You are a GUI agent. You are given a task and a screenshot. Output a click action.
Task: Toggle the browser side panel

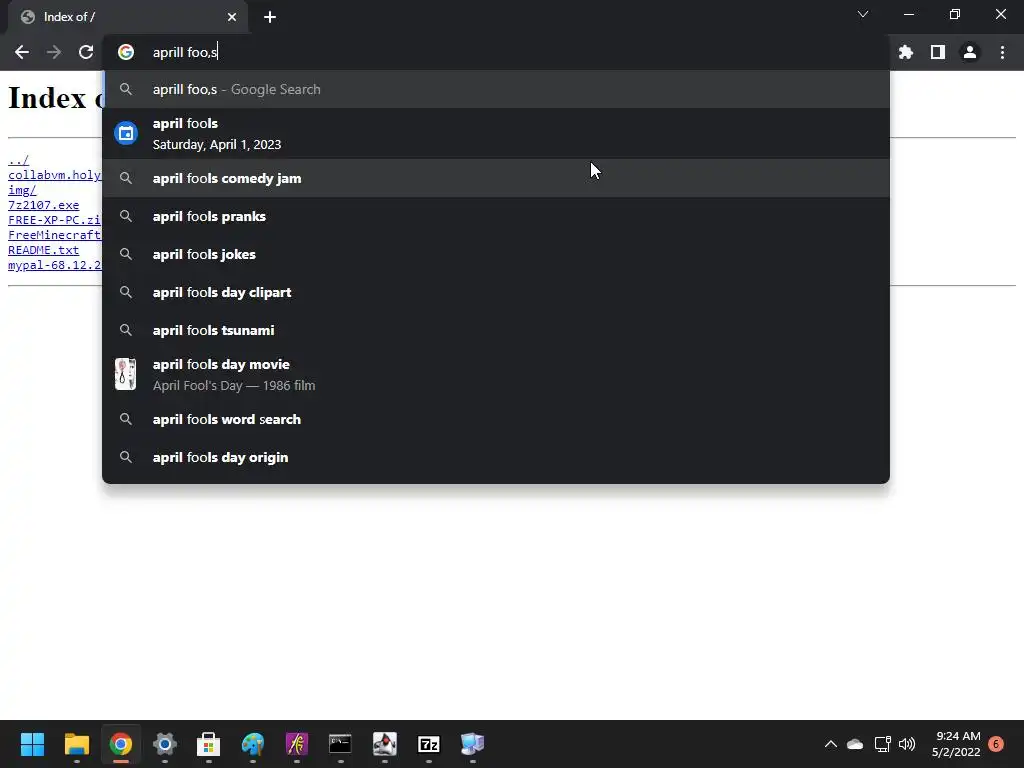pyautogui.click(x=938, y=52)
